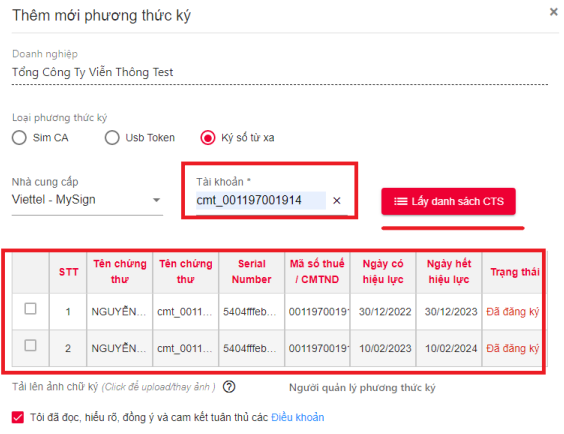This screenshot has height=434, width=564.
Task: Clear the Tài khoản field with X icon
Action: click(337, 201)
